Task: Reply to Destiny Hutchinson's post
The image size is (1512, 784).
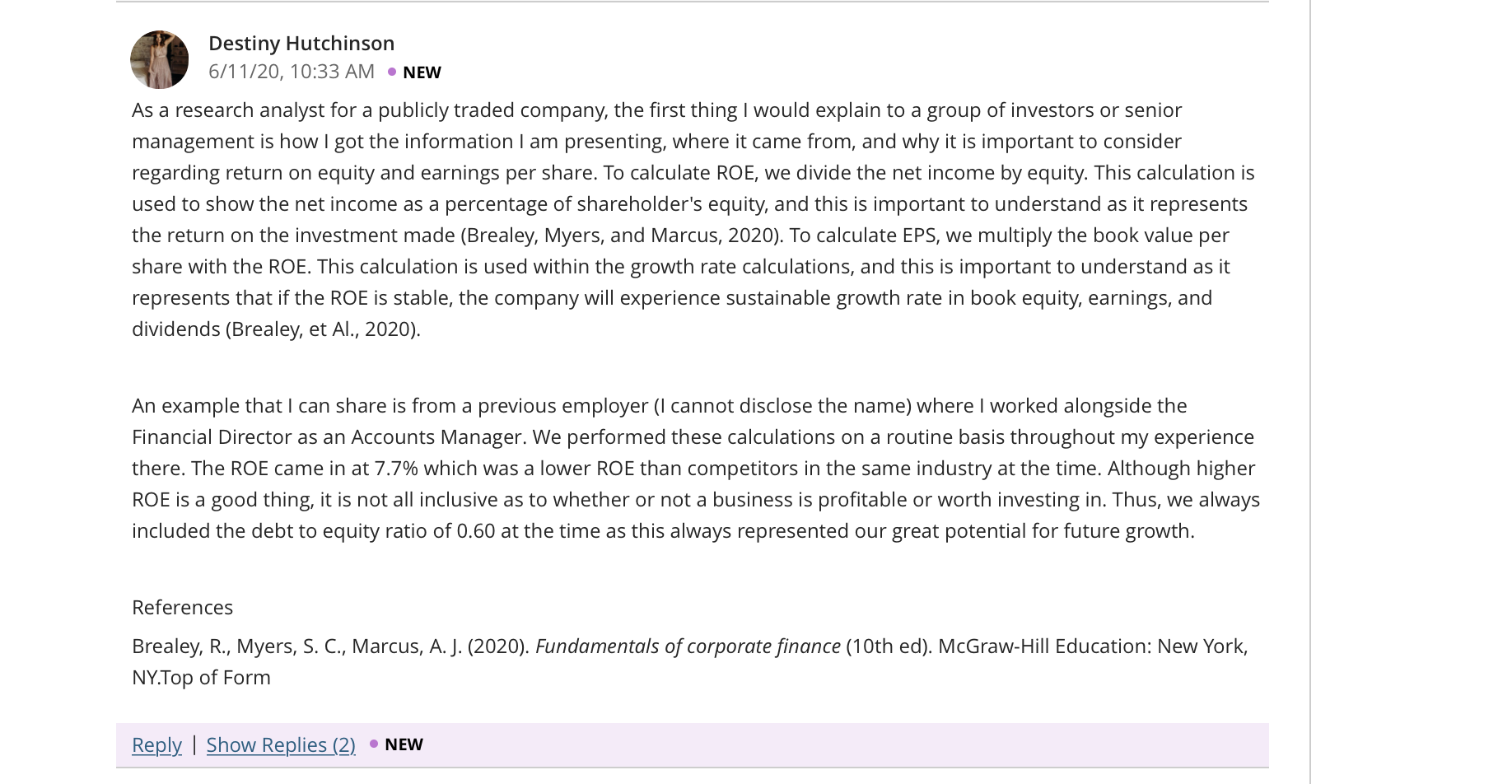Action: click(x=156, y=744)
